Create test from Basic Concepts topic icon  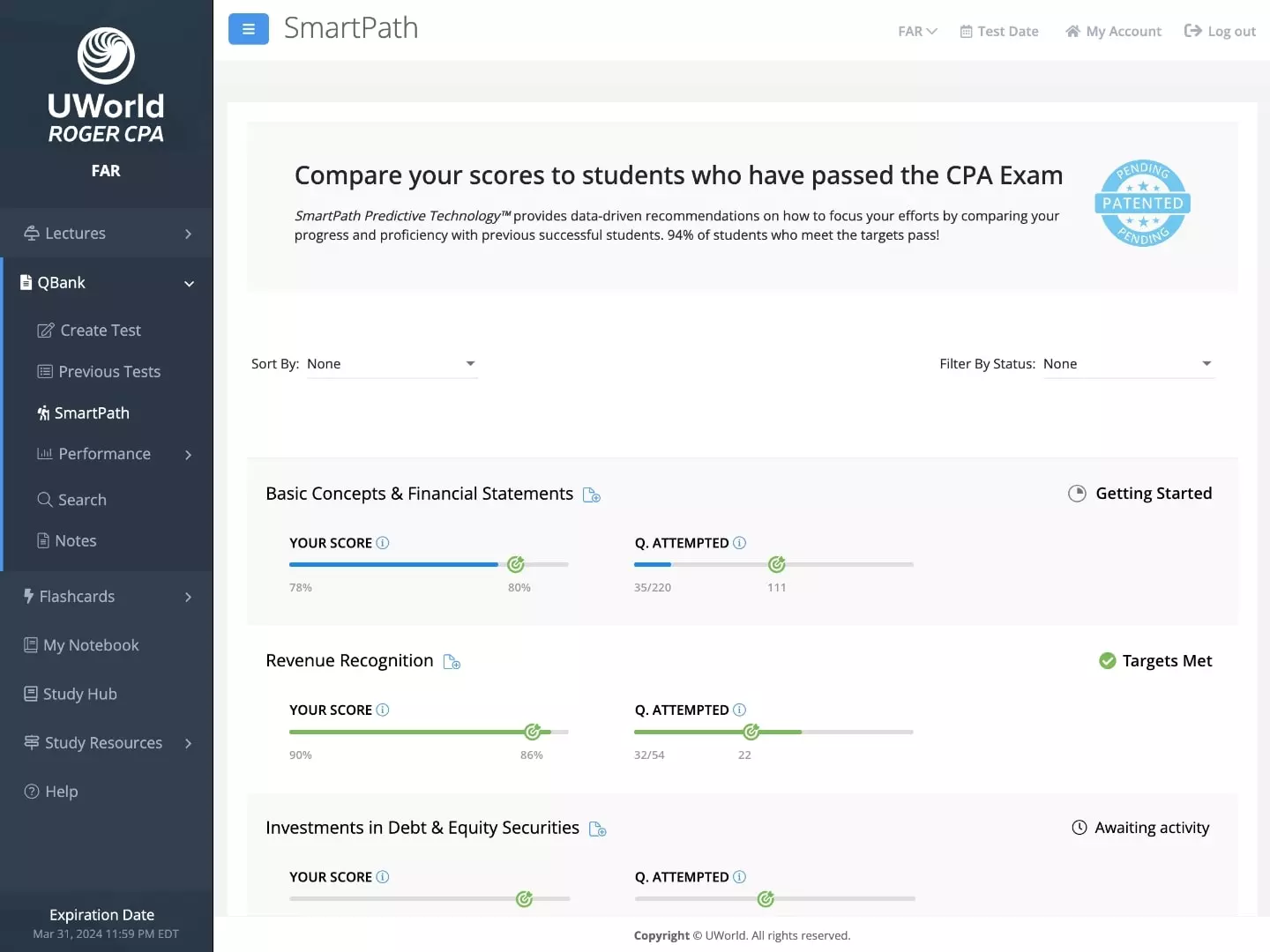tap(592, 495)
